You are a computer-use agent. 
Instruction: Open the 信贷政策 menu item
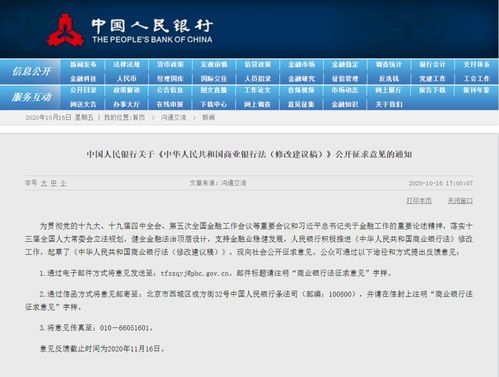coord(258,64)
